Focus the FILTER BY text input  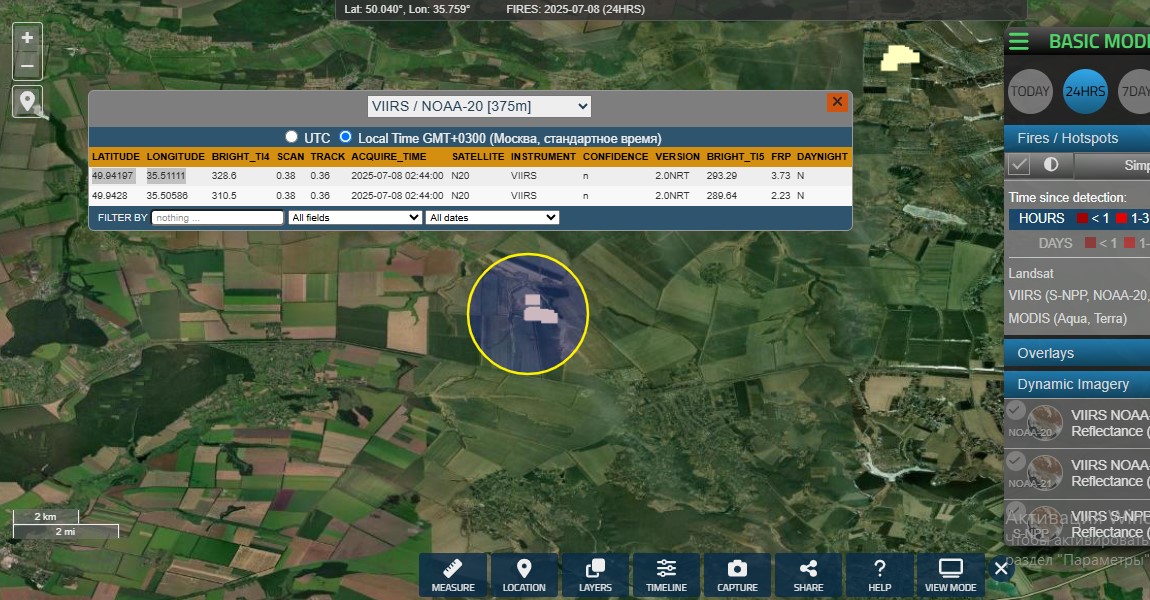click(217, 218)
